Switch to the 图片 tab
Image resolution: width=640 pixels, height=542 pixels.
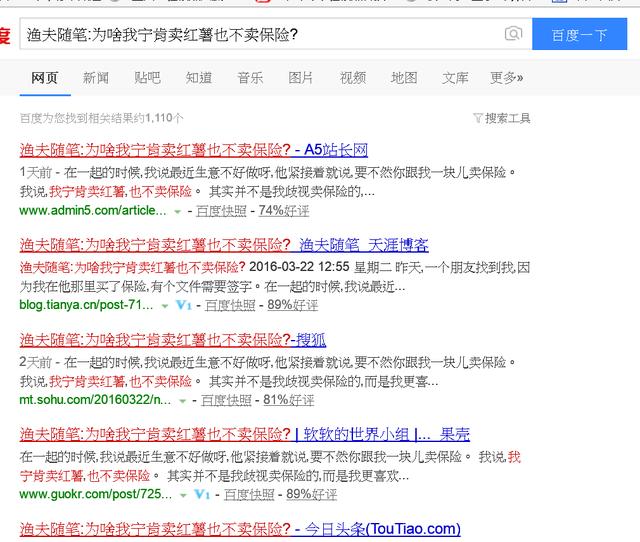click(301, 78)
